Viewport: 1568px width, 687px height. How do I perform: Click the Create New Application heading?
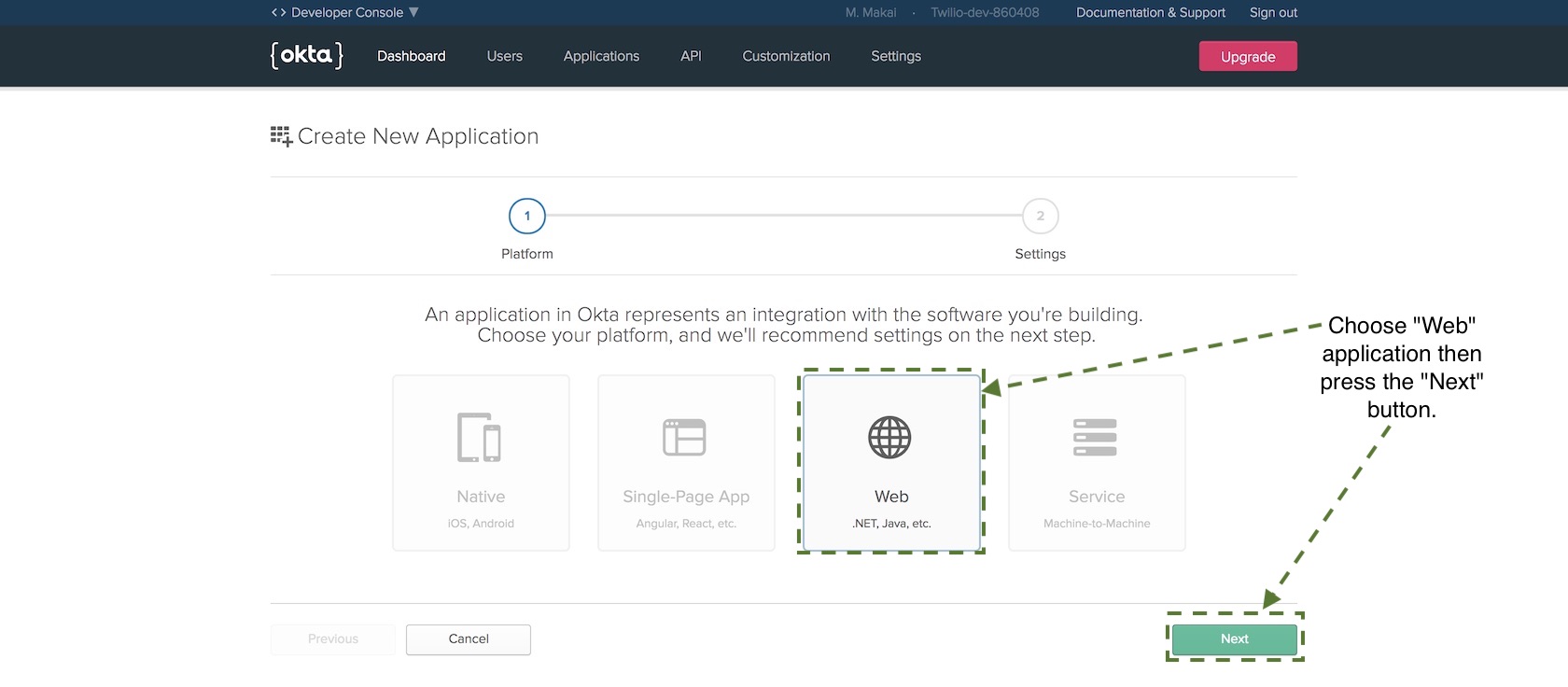418,136
